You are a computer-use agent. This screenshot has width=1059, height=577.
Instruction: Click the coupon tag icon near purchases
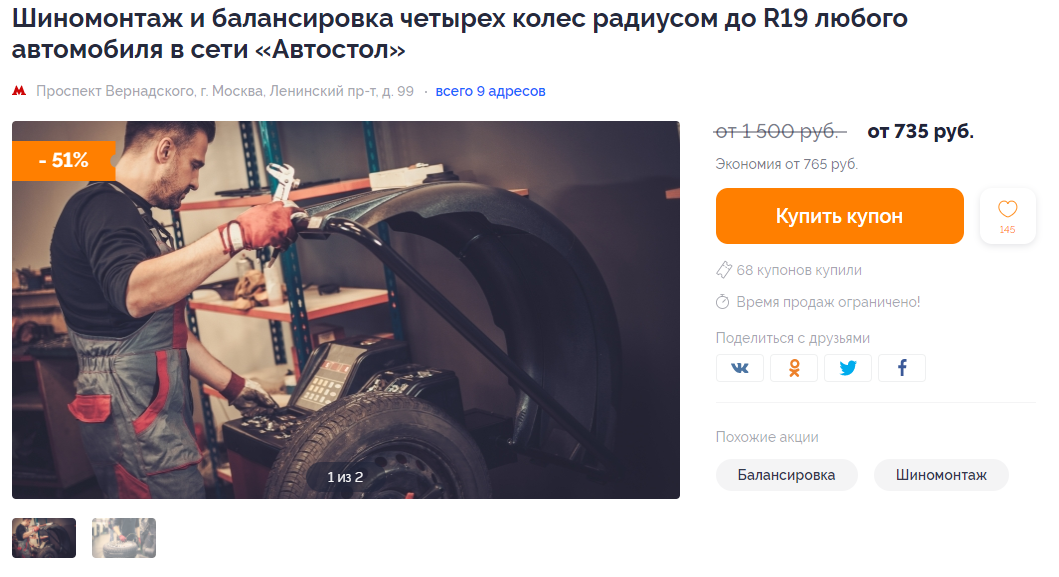(723, 270)
